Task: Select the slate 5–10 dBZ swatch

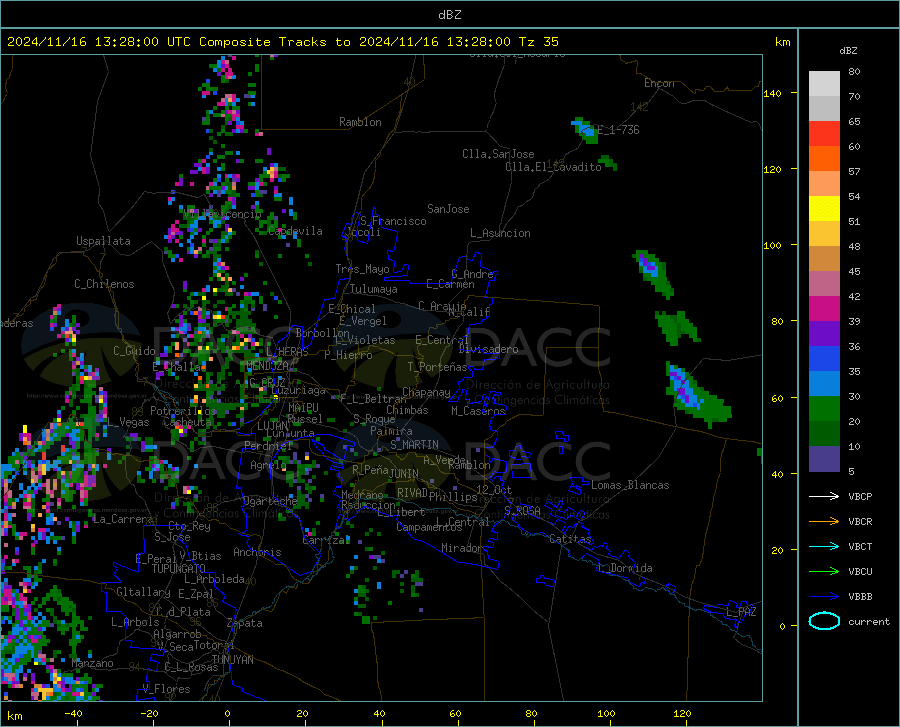Action: pyautogui.click(x=824, y=459)
